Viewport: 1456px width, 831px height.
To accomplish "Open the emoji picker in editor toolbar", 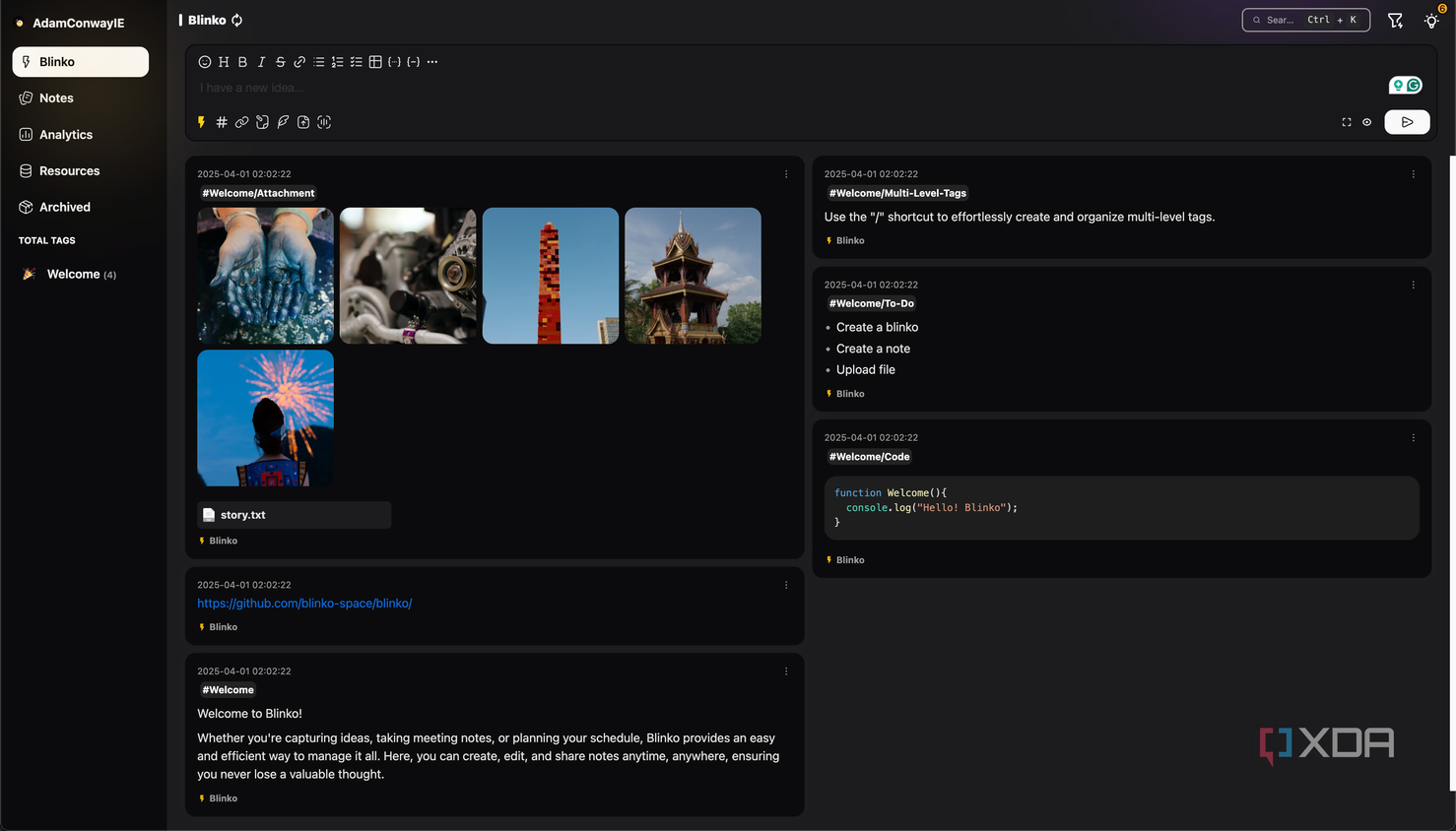I will [205, 62].
